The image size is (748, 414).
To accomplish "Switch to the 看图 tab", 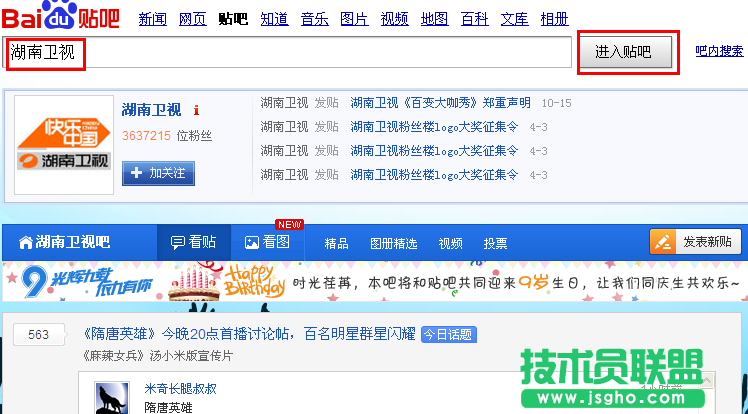I will [267, 242].
